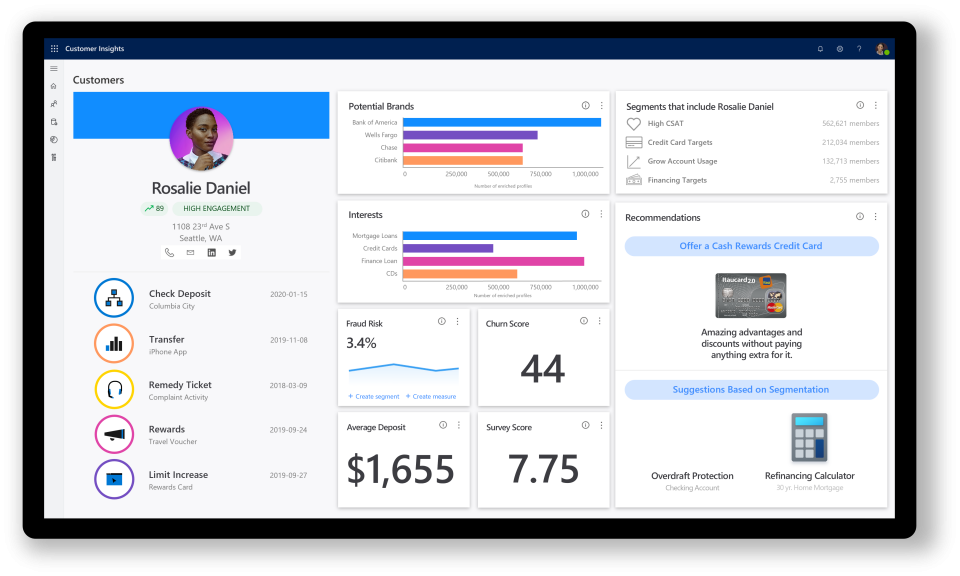This screenshot has height=576, width=960.
Task: Open more options for Recommendations card
Action: 876,217
